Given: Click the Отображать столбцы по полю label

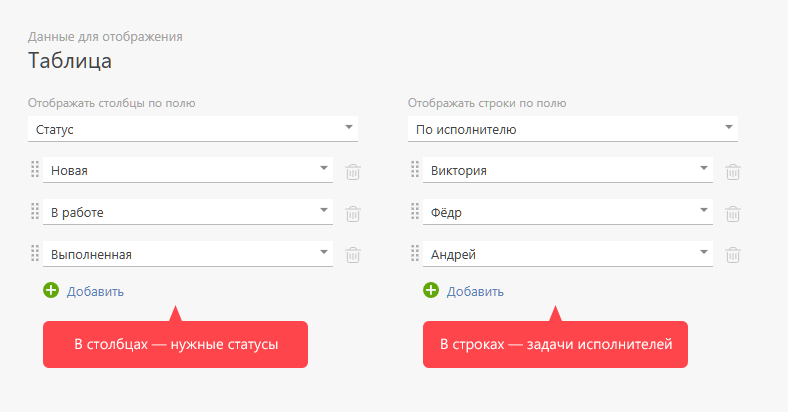Looking at the screenshot, I should [x=112, y=103].
